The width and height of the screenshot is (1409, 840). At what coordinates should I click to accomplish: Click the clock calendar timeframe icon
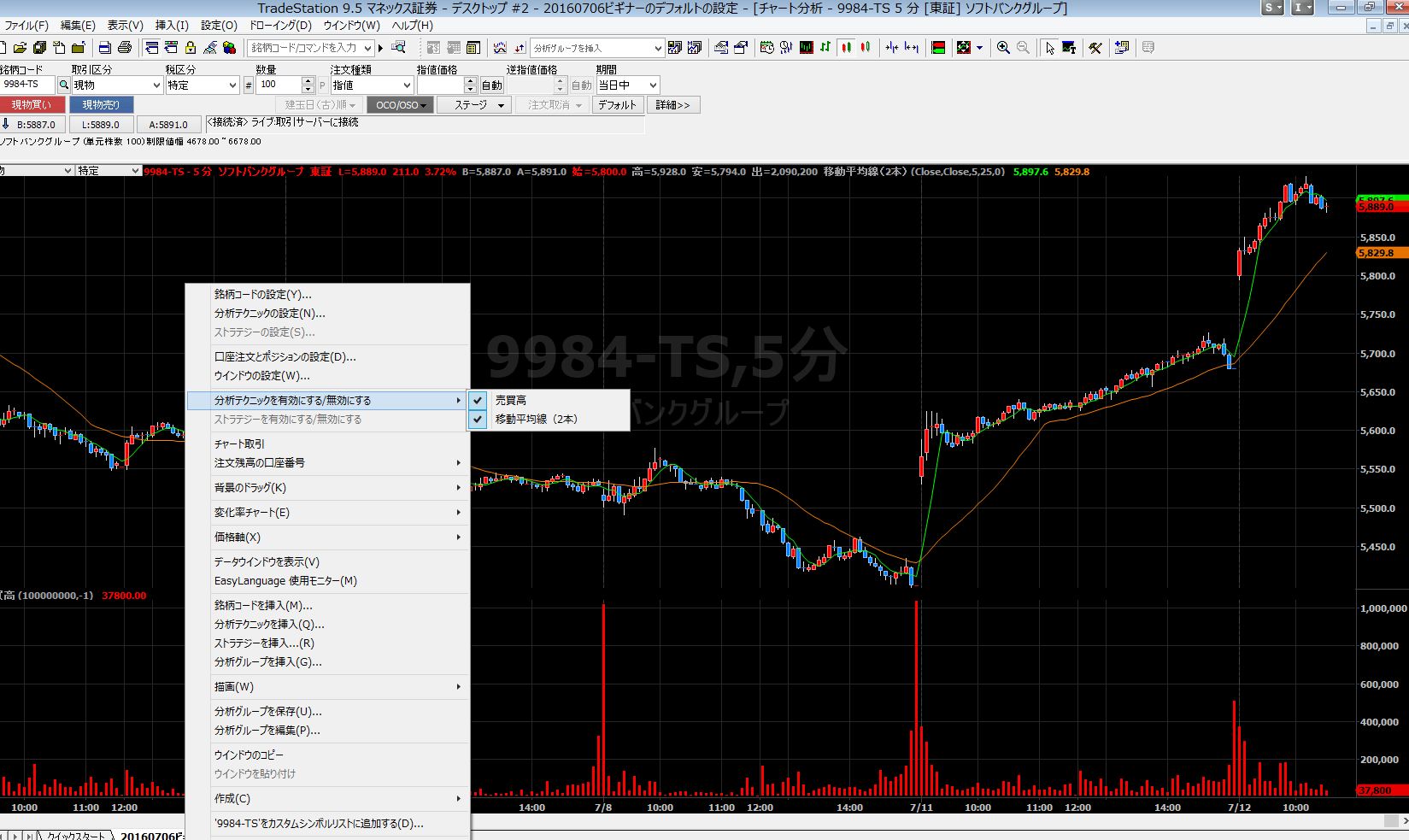[766, 47]
